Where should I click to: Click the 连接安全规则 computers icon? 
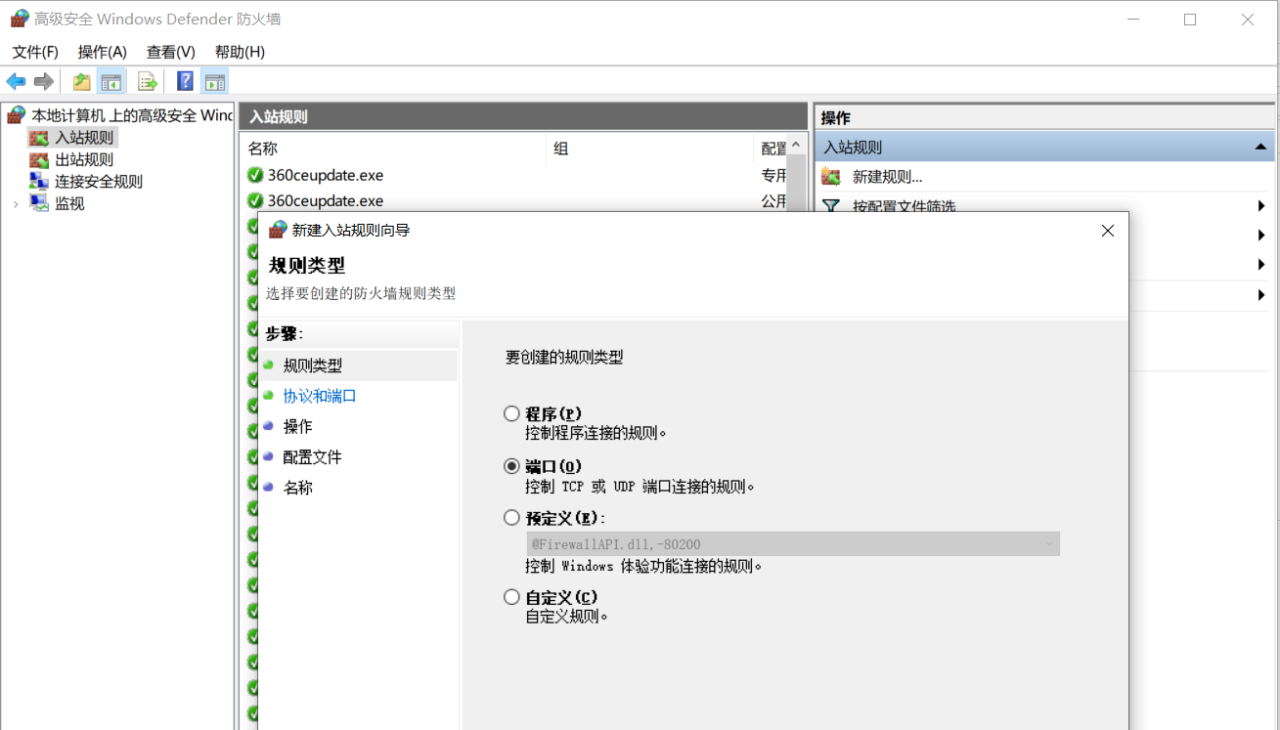pos(39,182)
